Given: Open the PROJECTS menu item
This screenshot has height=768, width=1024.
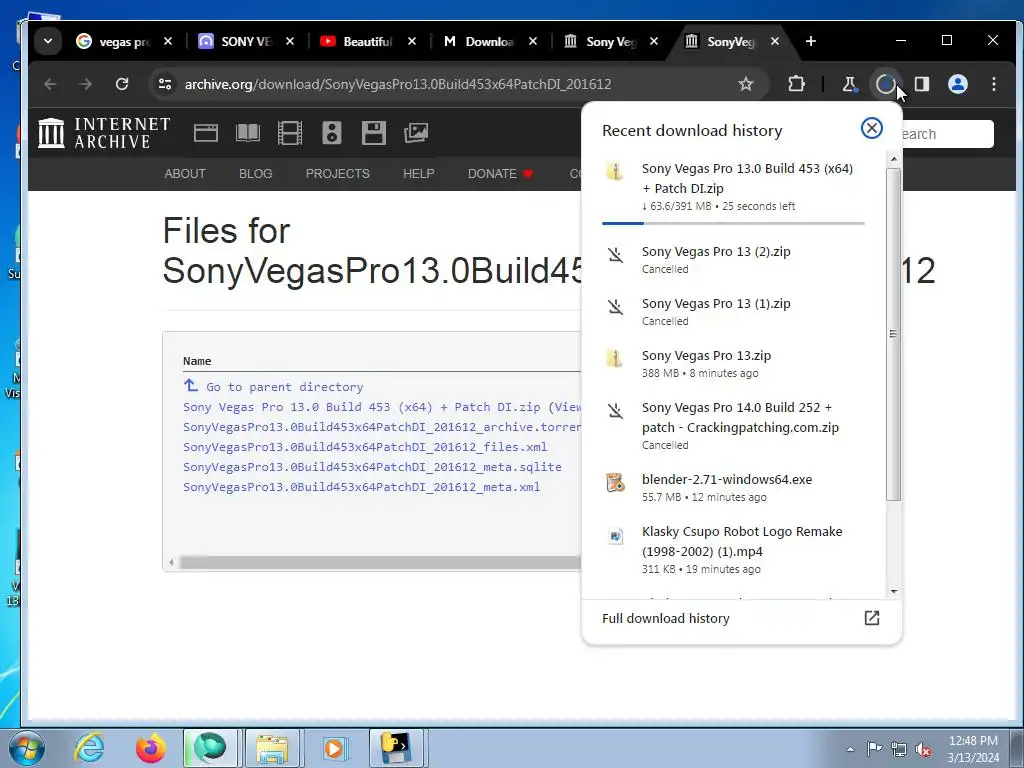Looking at the screenshot, I should pyautogui.click(x=338, y=174).
